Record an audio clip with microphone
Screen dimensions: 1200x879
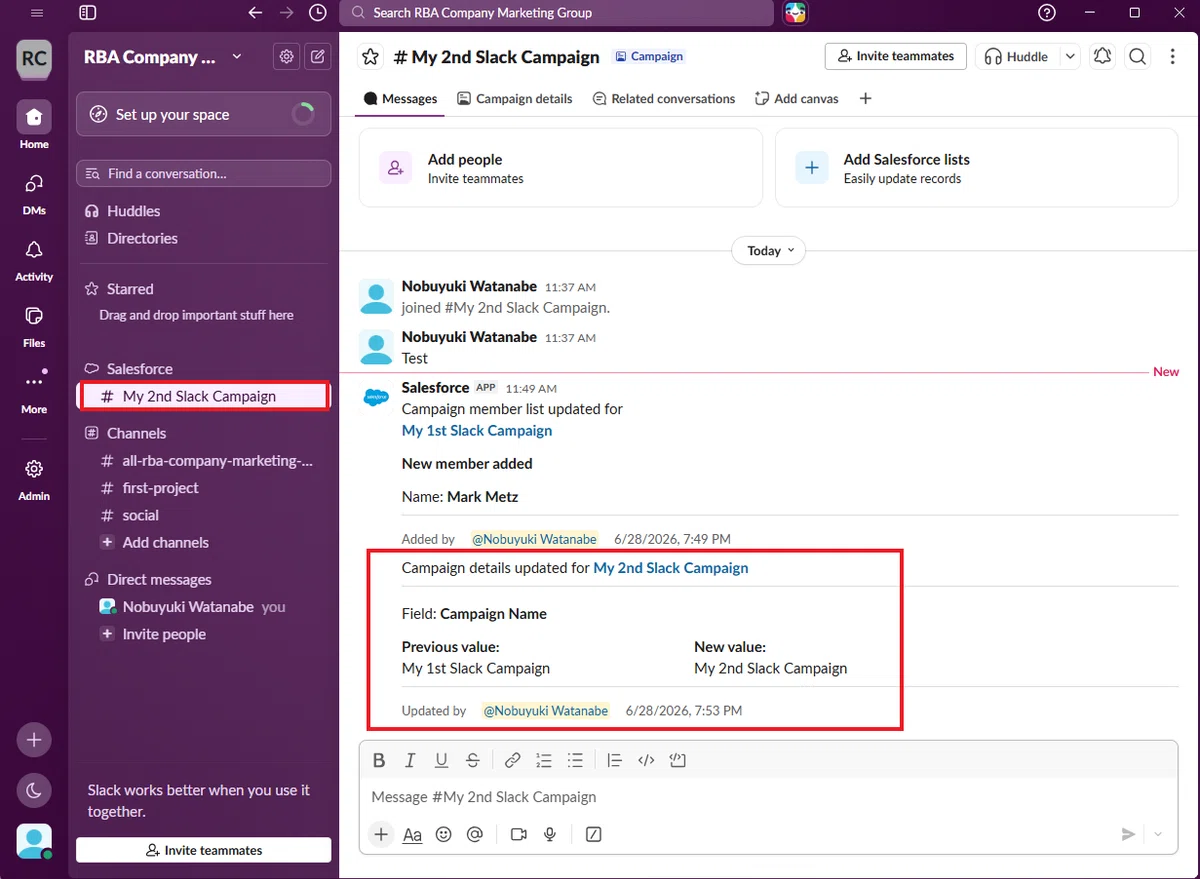point(550,834)
